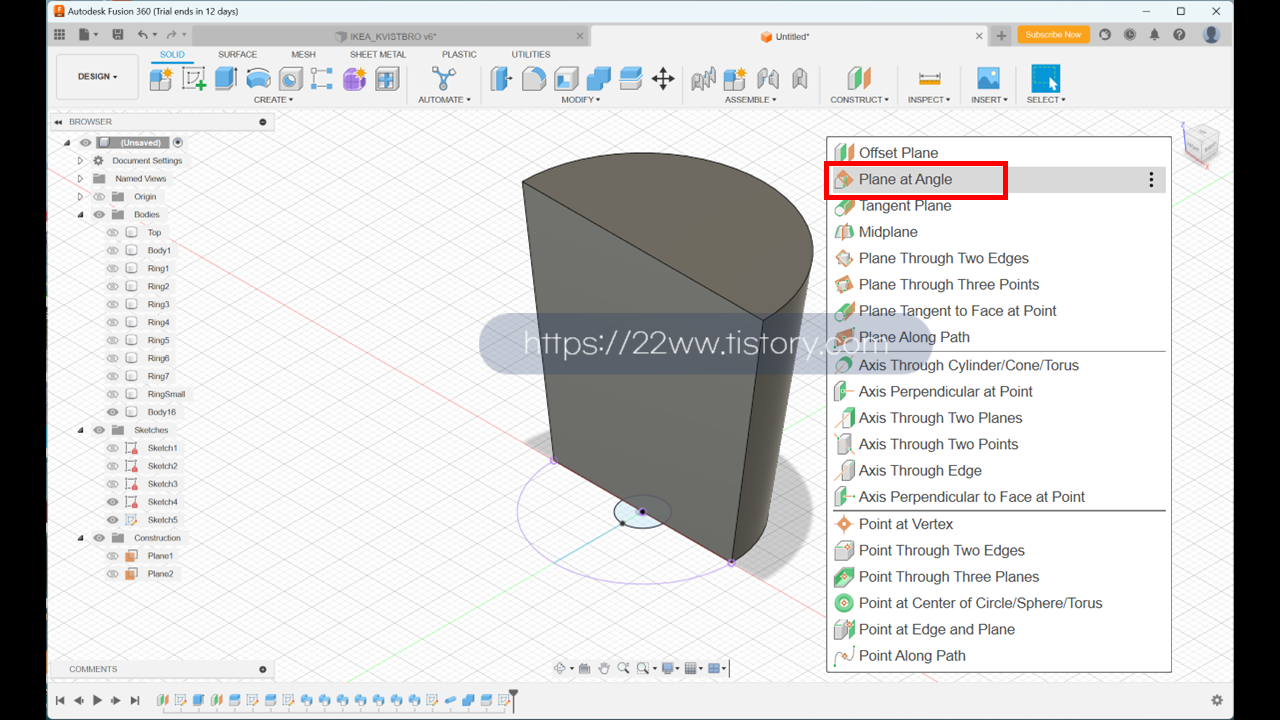Screen dimensions: 1280x720
Task: Activate the Move/Copy arrows icon
Action: tap(663, 78)
